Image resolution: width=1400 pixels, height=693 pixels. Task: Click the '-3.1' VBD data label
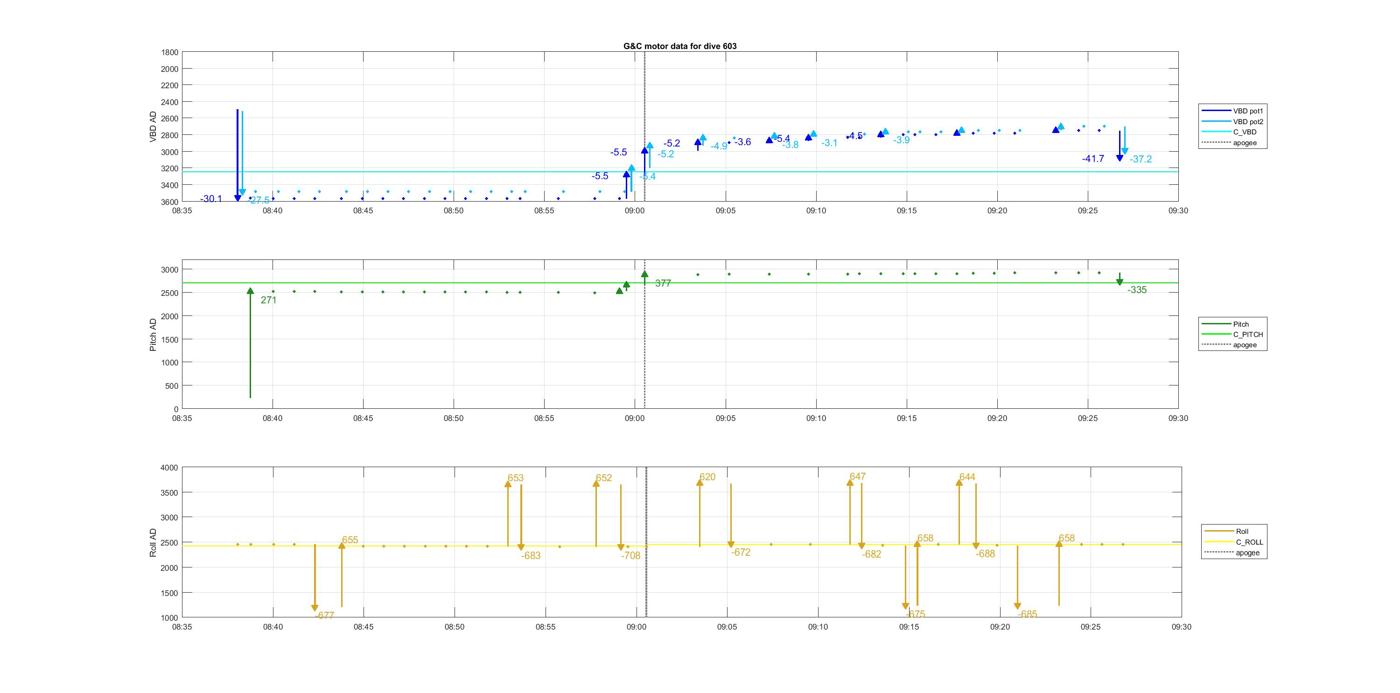tap(829, 143)
